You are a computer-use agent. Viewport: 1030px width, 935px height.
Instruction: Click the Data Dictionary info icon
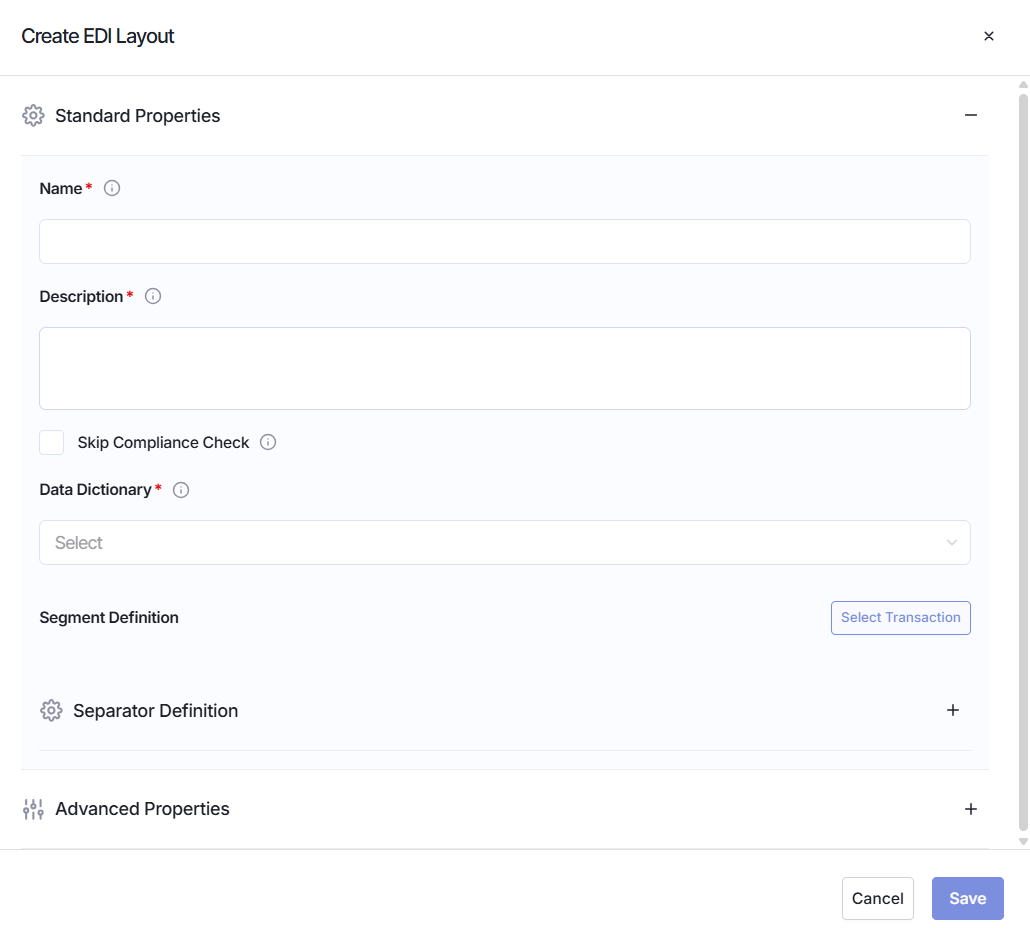tap(181, 490)
